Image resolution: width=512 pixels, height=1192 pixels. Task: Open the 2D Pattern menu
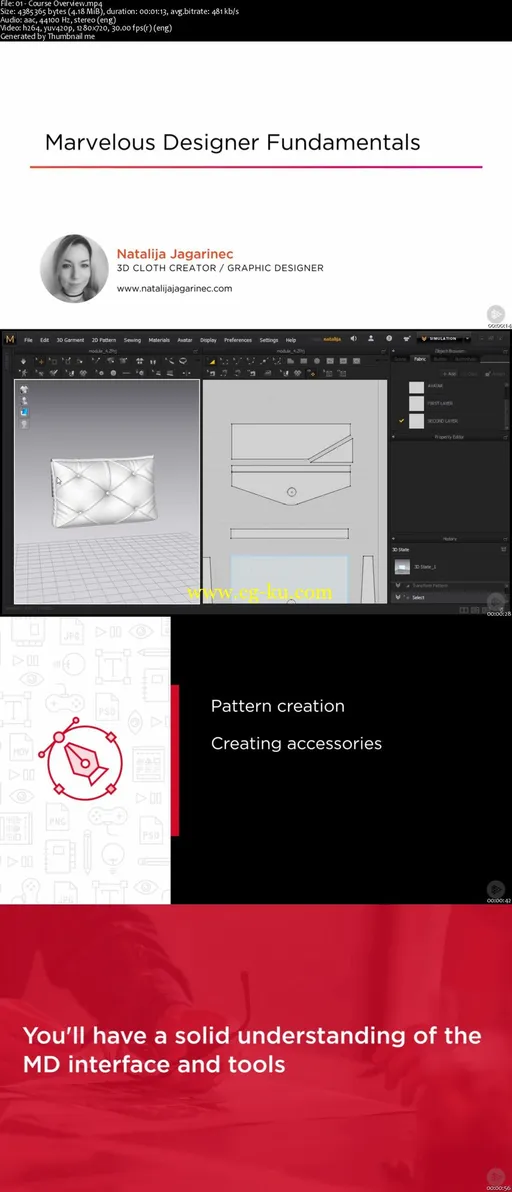pos(104,340)
